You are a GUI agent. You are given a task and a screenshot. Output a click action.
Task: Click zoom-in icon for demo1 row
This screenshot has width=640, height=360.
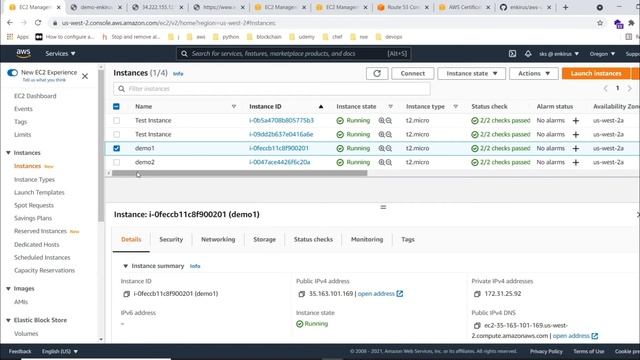[382, 148]
